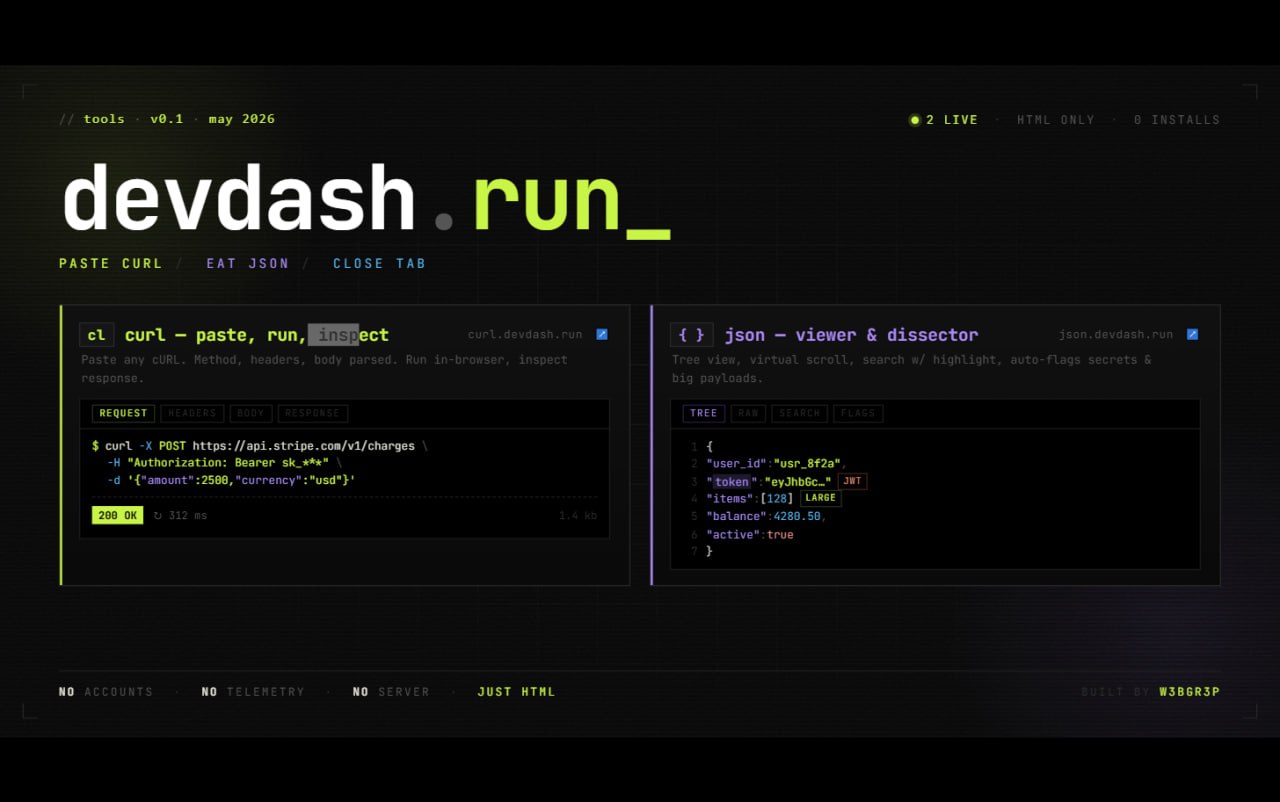Screen dimensions: 1280x802
Task: Switch to the HEADERS tab
Action: 192,413
